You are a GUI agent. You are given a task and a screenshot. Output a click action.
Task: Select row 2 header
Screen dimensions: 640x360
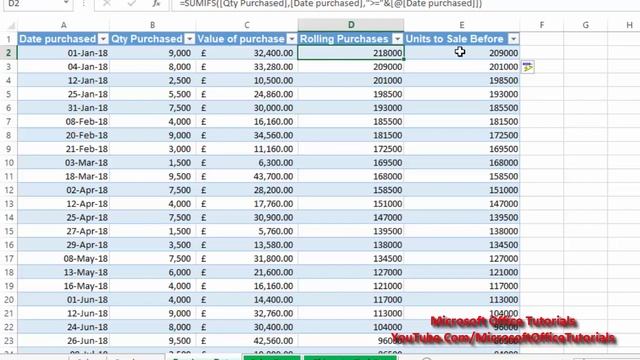(x=9, y=53)
